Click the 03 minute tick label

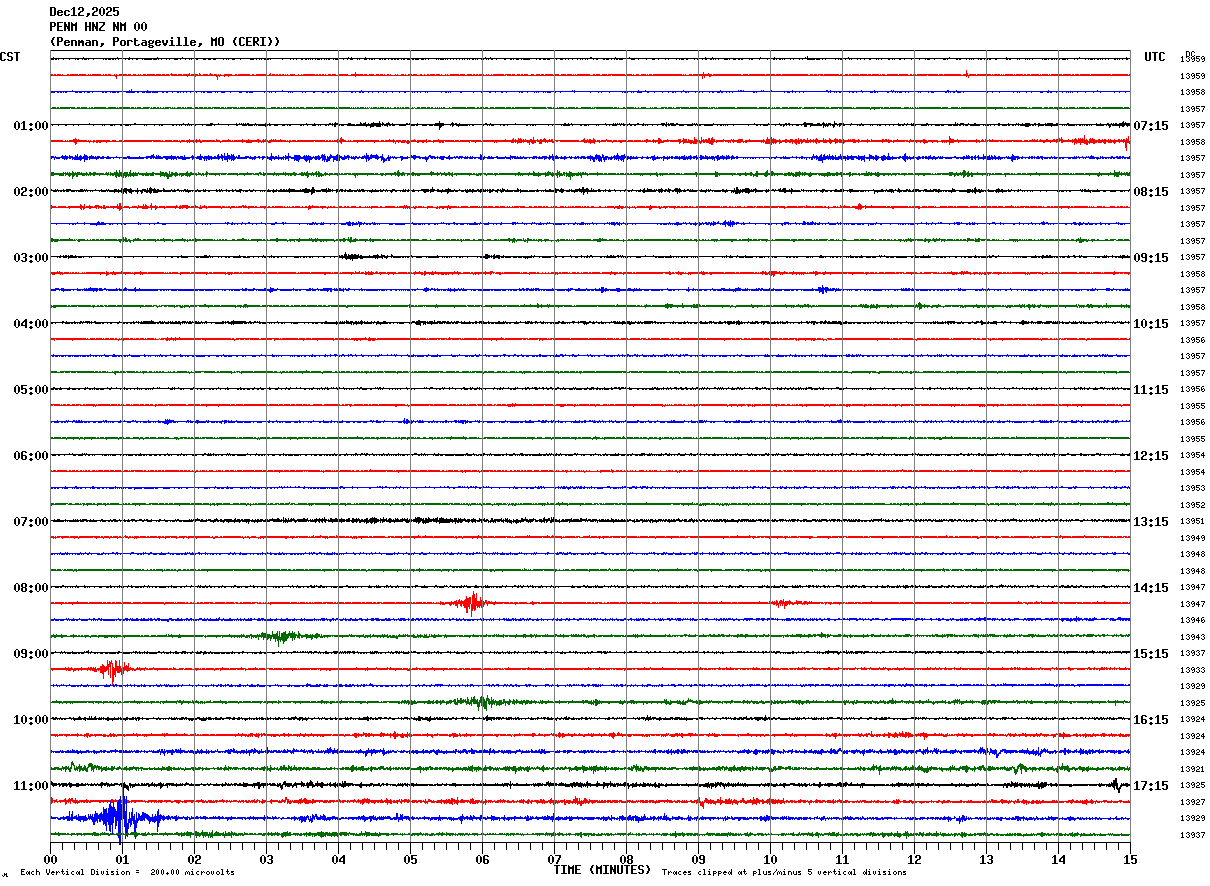pos(266,859)
